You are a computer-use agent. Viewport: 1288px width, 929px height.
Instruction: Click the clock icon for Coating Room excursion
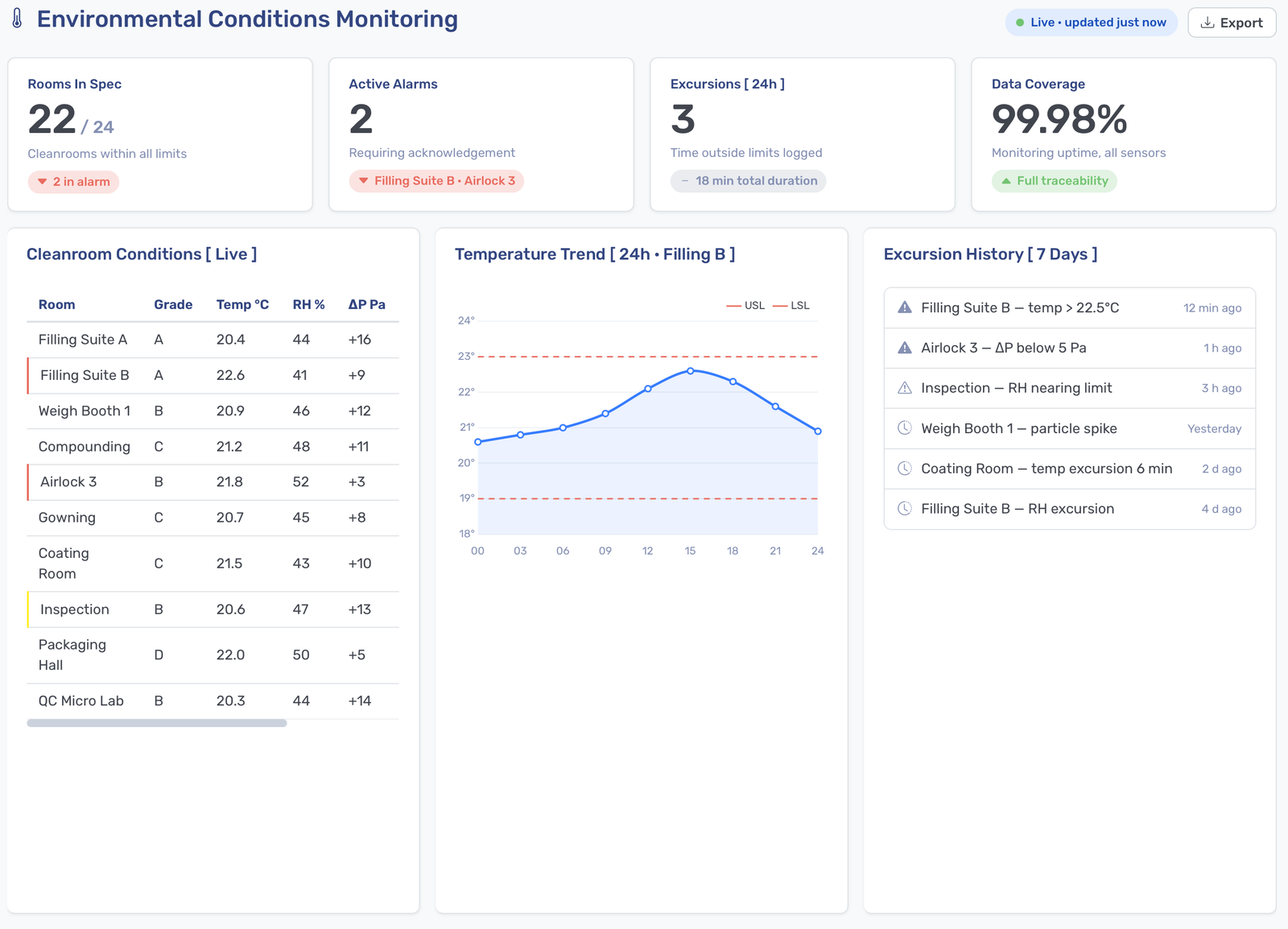pyautogui.click(x=905, y=469)
